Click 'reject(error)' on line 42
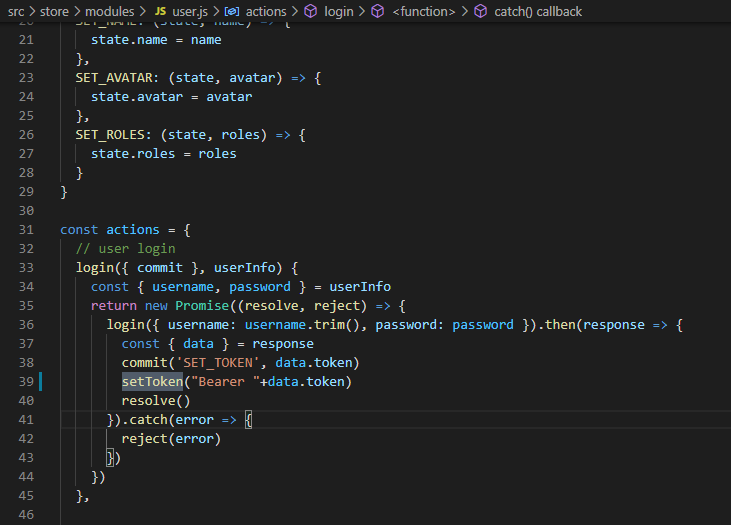The width and height of the screenshot is (731, 525). click(x=171, y=439)
